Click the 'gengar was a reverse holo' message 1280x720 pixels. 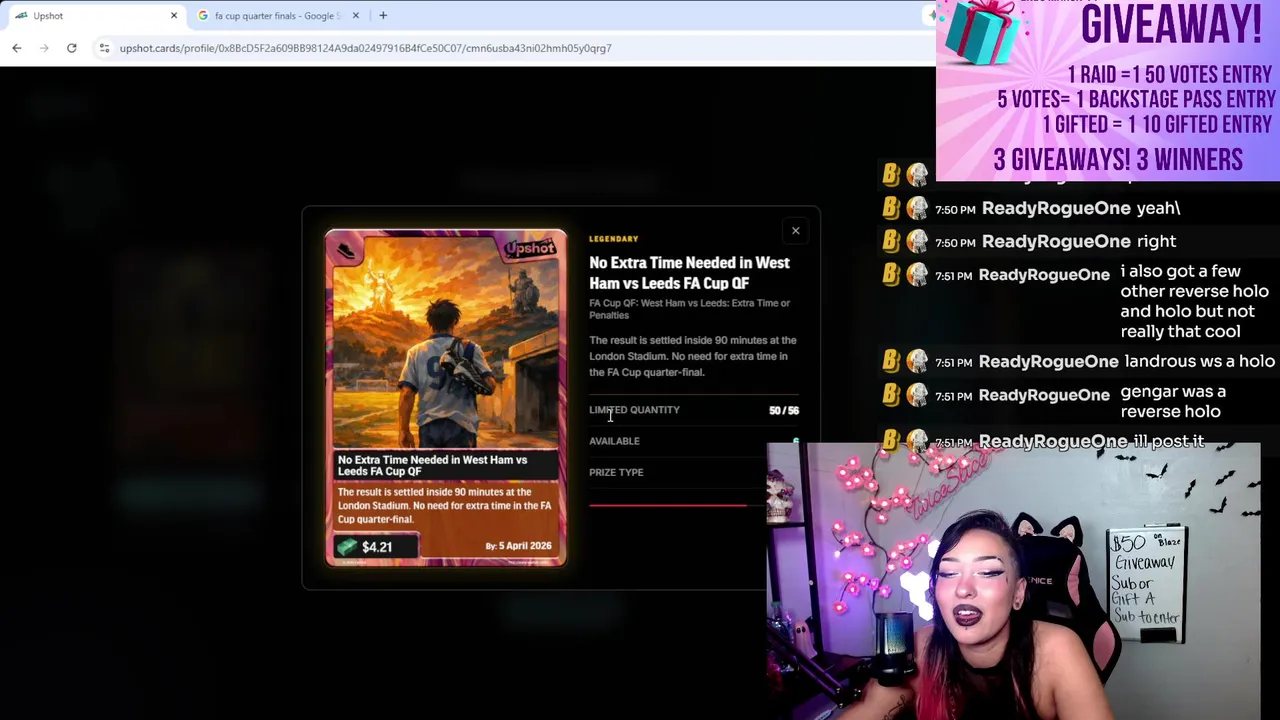click(1173, 401)
